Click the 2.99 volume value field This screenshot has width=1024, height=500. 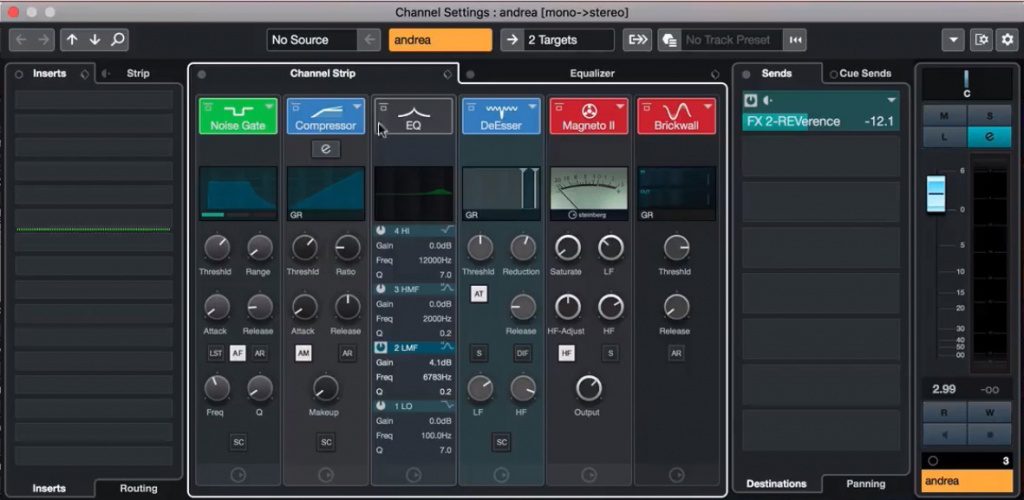pyautogui.click(x=944, y=389)
